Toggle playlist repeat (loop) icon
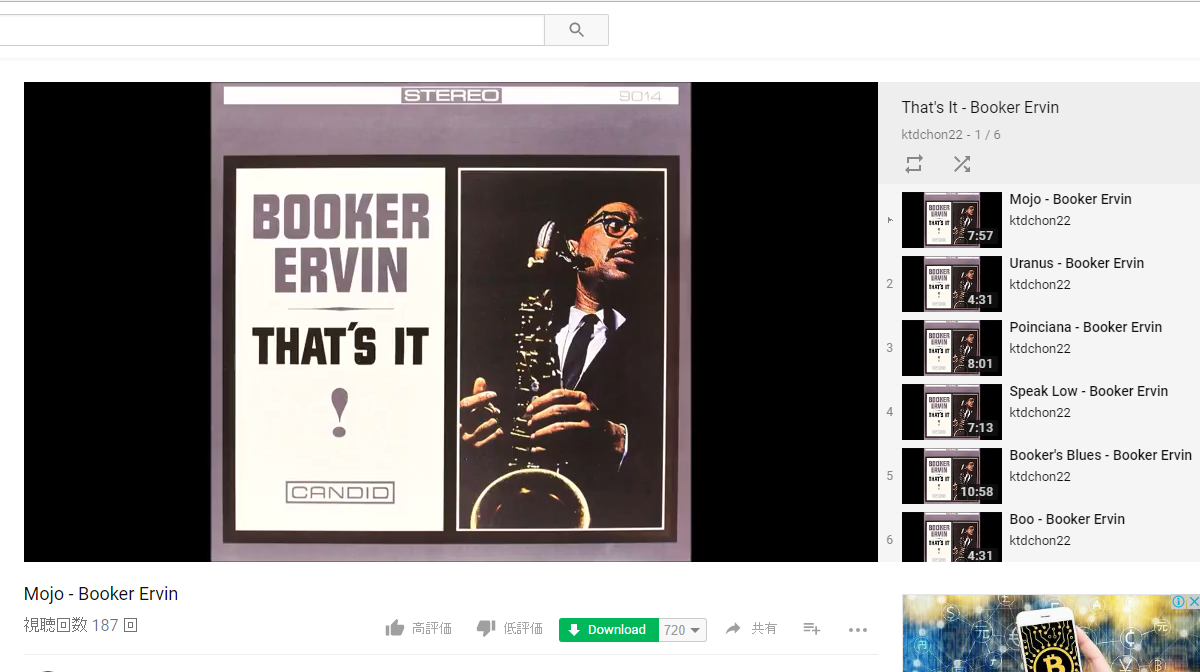Screen dimensions: 1200x672 pyautogui.click(x=914, y=164)
